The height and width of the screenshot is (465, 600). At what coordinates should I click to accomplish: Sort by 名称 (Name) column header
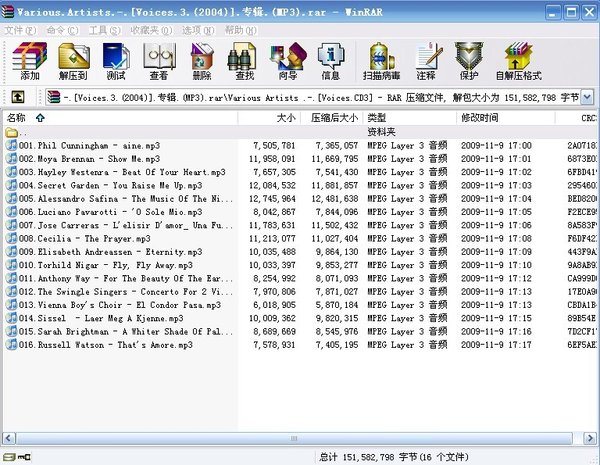pos(120,118)
